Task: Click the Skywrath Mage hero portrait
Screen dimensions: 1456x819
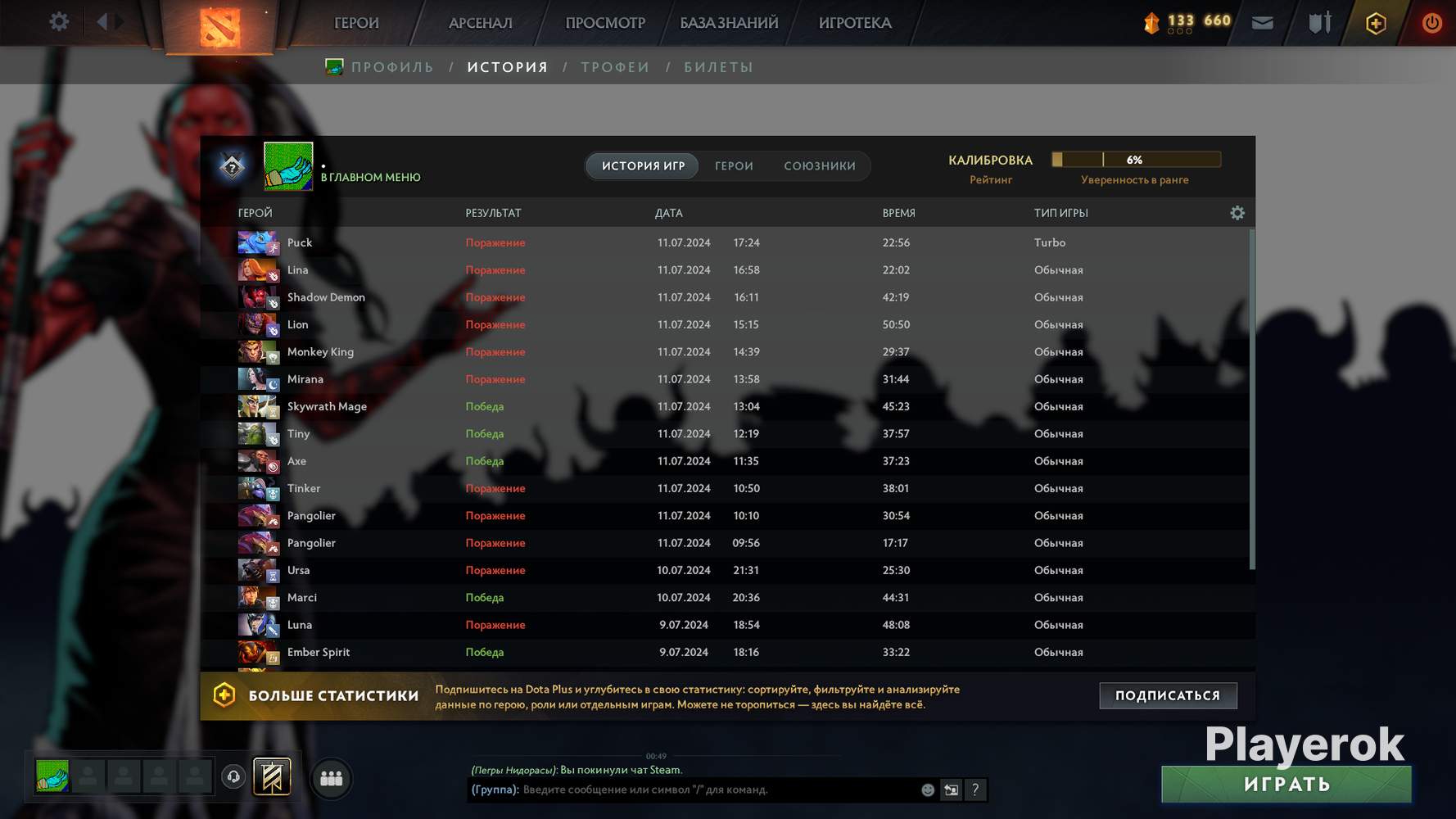Action: [258, 406]
